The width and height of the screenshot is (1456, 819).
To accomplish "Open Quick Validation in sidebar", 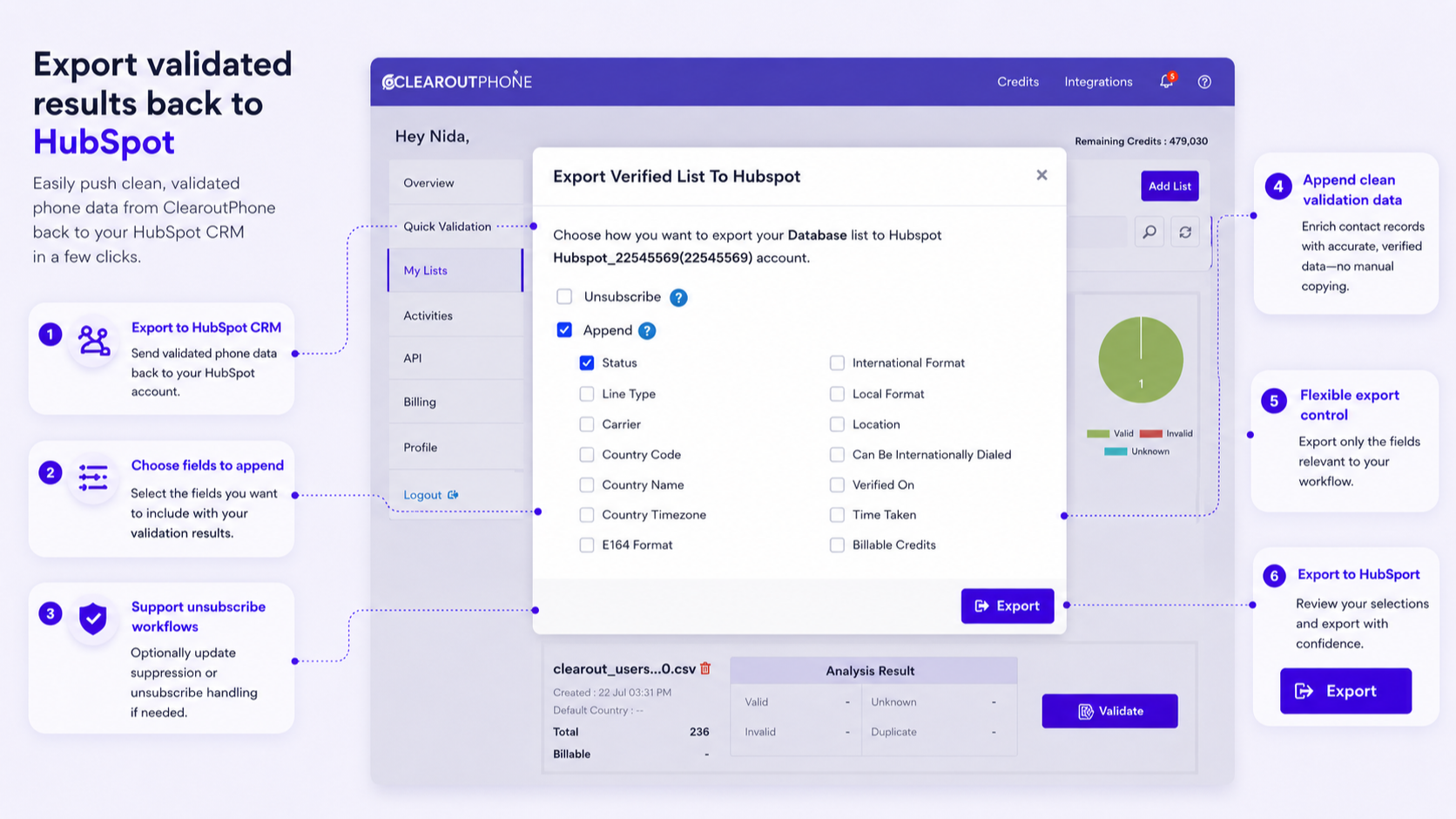I will (x=455, y=227).
